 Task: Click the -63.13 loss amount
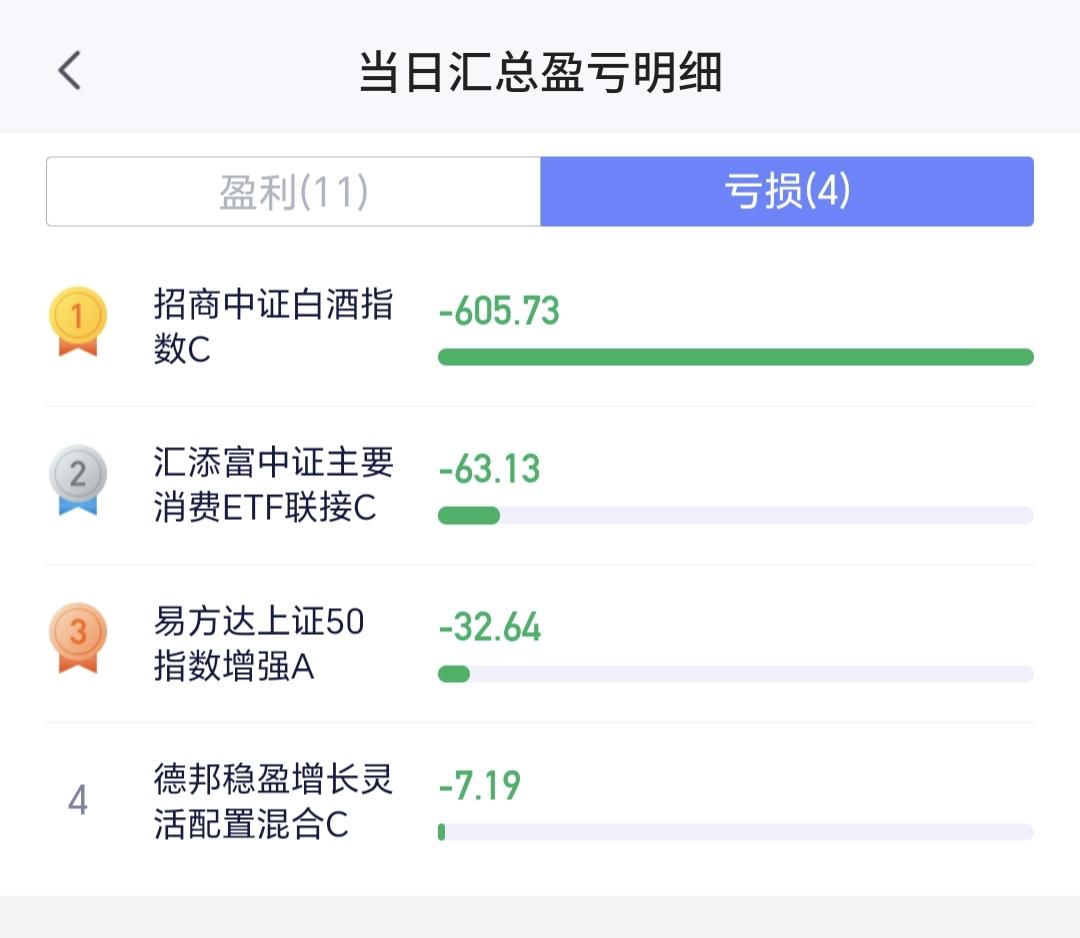tap(489, 469)
